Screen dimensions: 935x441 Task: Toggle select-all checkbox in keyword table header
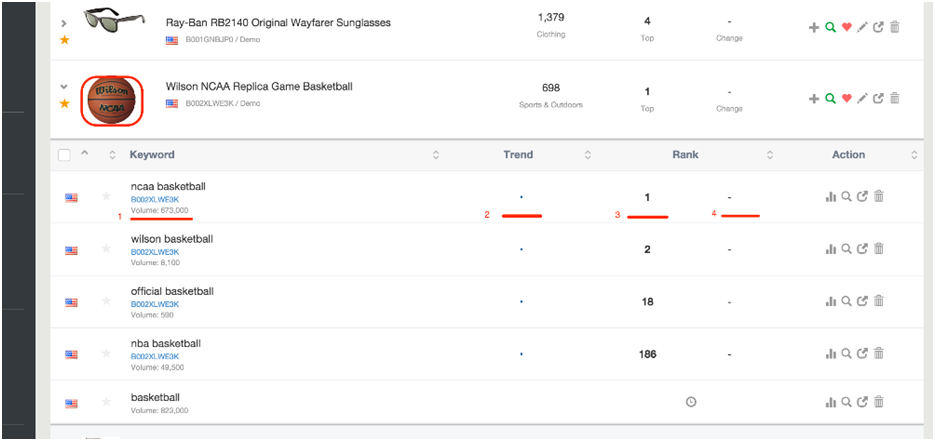pyautogui.click(x=64, y=155)
